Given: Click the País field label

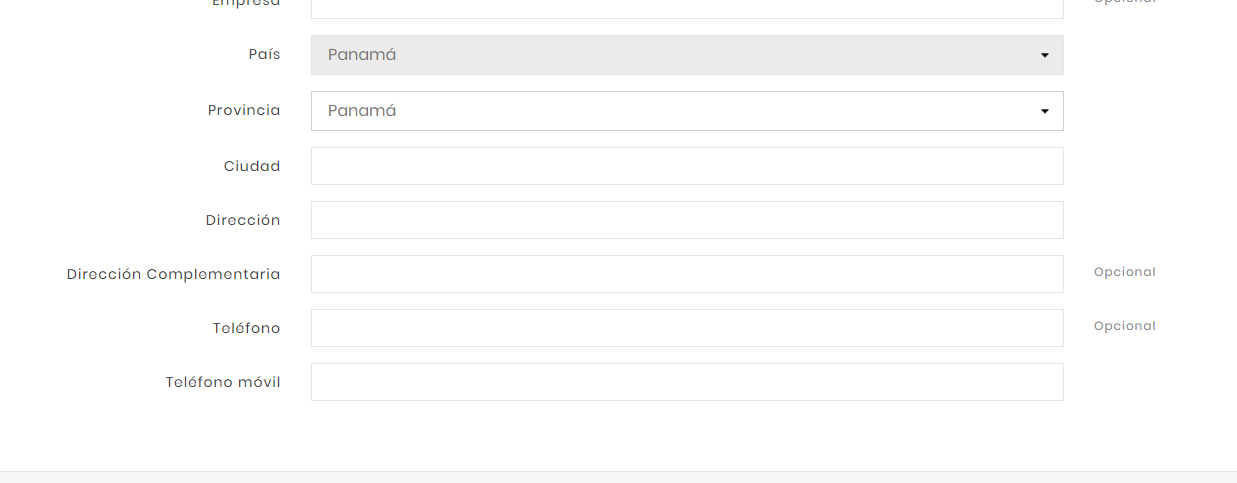Looking at the screenshot, I should (264, 55).
